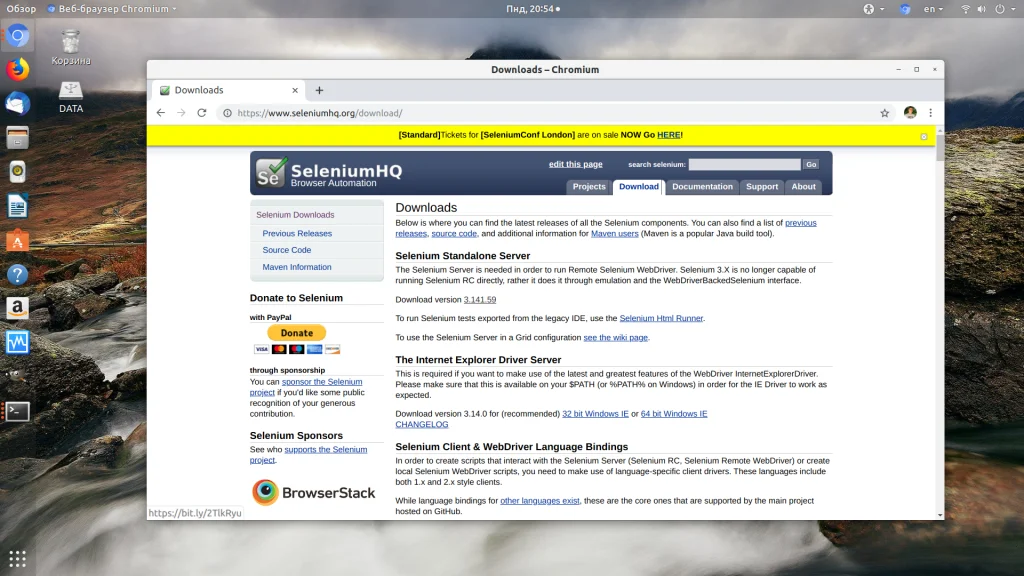The width and height of the screenshot is (1024, 576).
Task: Open the accessibility menu in top bar
Action: (x=873, y=8)
